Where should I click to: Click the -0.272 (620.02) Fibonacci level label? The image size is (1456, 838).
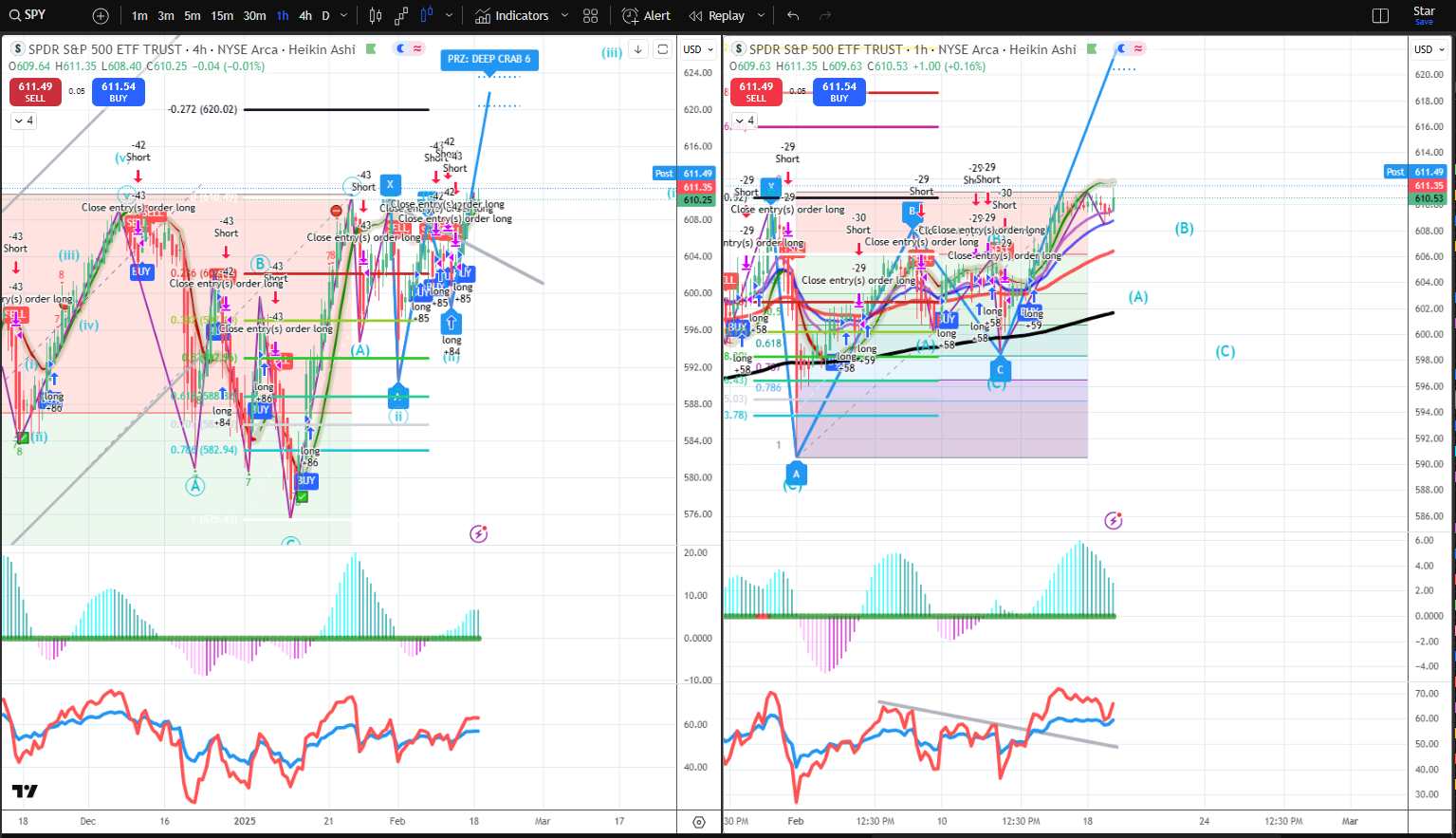click(203, 109)
